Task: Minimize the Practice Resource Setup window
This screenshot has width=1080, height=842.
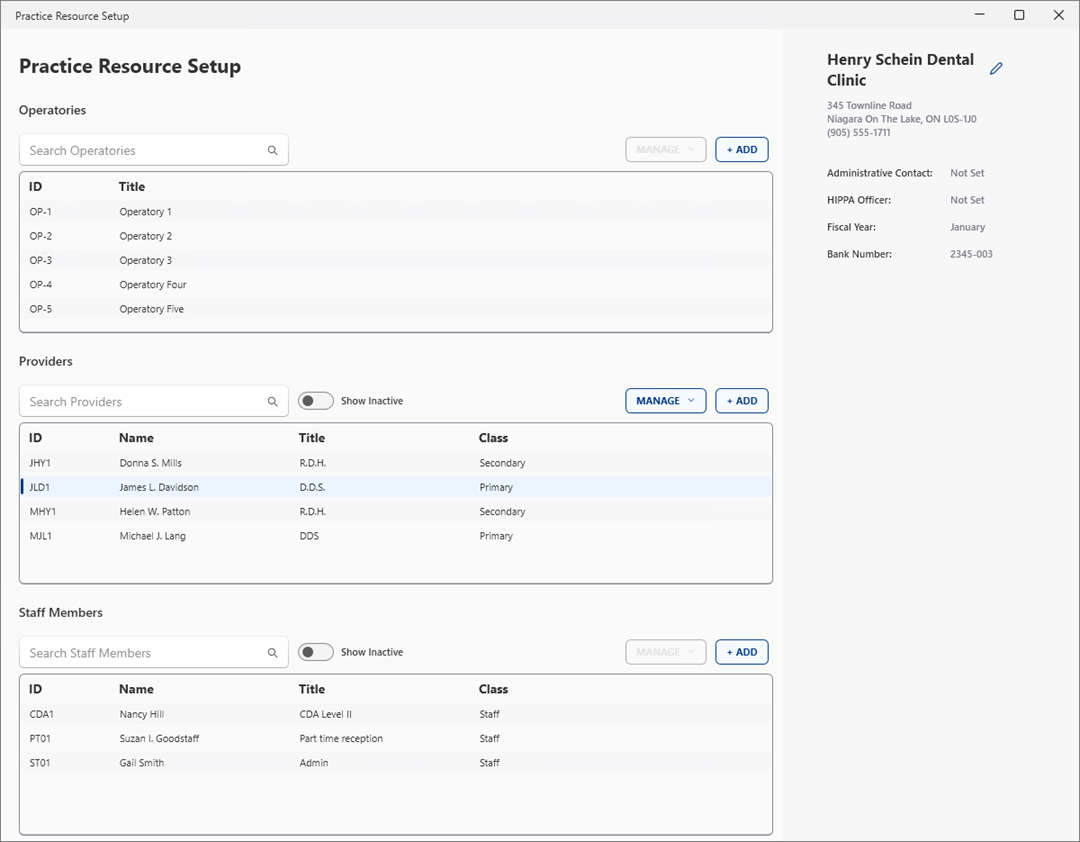Action: [x=980, y=15]
